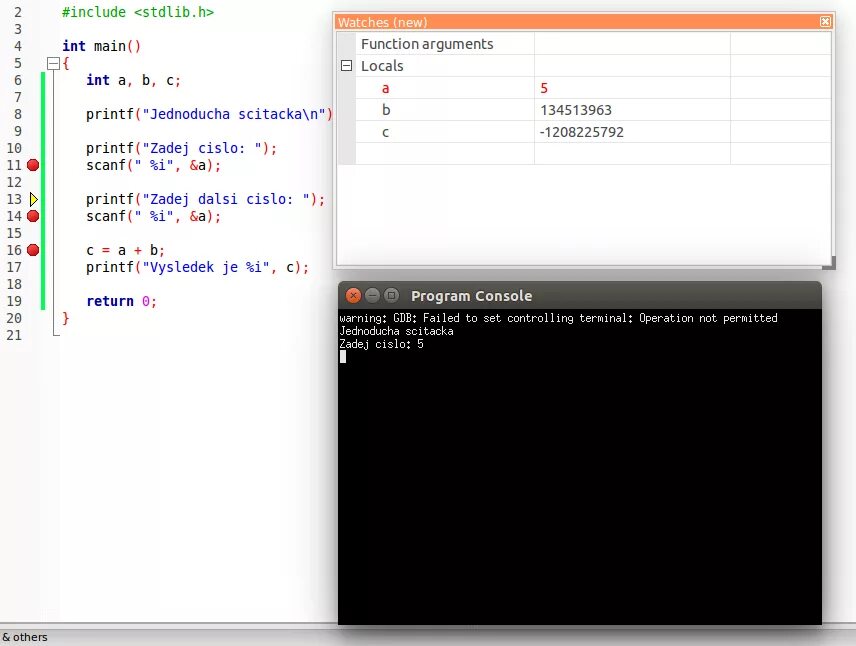Click the red breakpoint marker beside scanf

pos(31,165)
